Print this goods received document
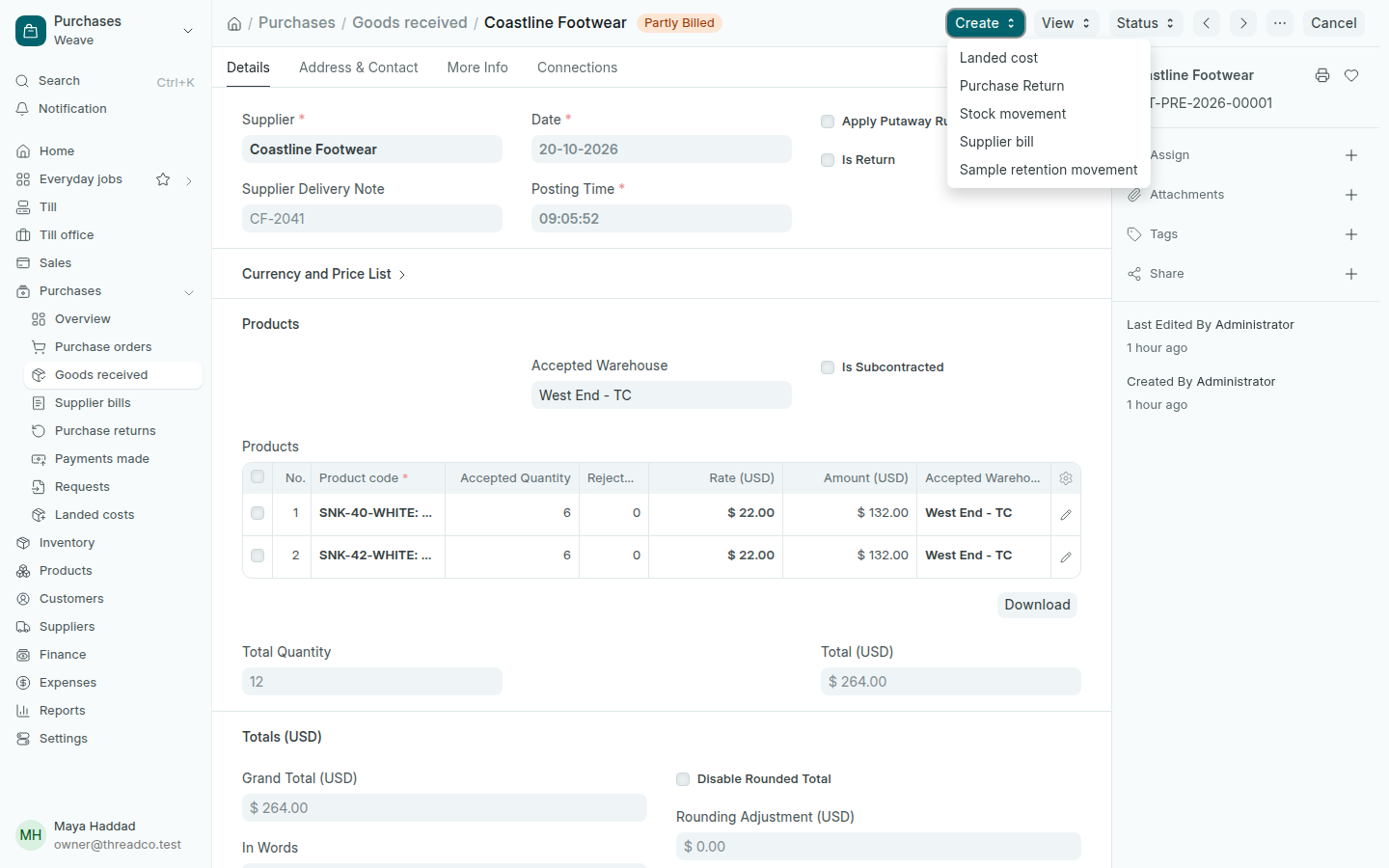The width and height of the screenshot is (1389, 868). coord(1322,75)
